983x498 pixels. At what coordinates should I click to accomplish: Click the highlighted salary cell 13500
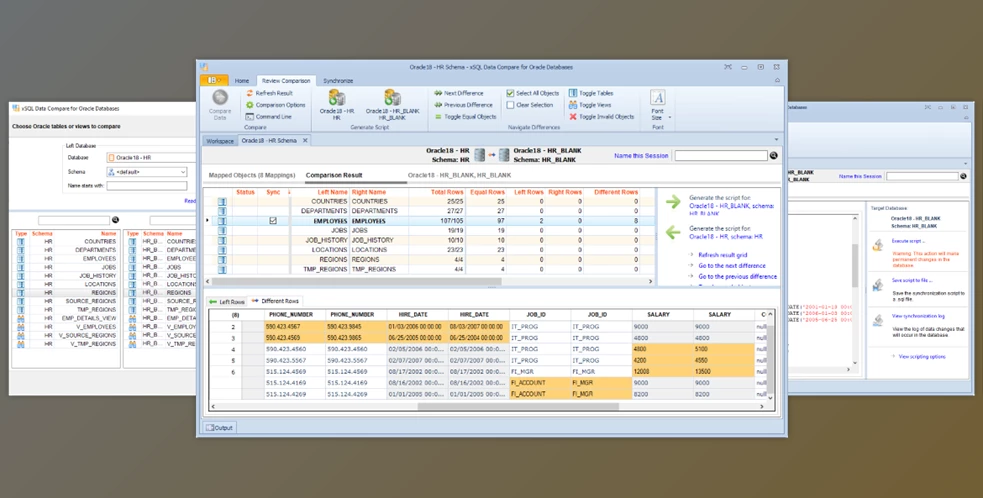[723, 371]
